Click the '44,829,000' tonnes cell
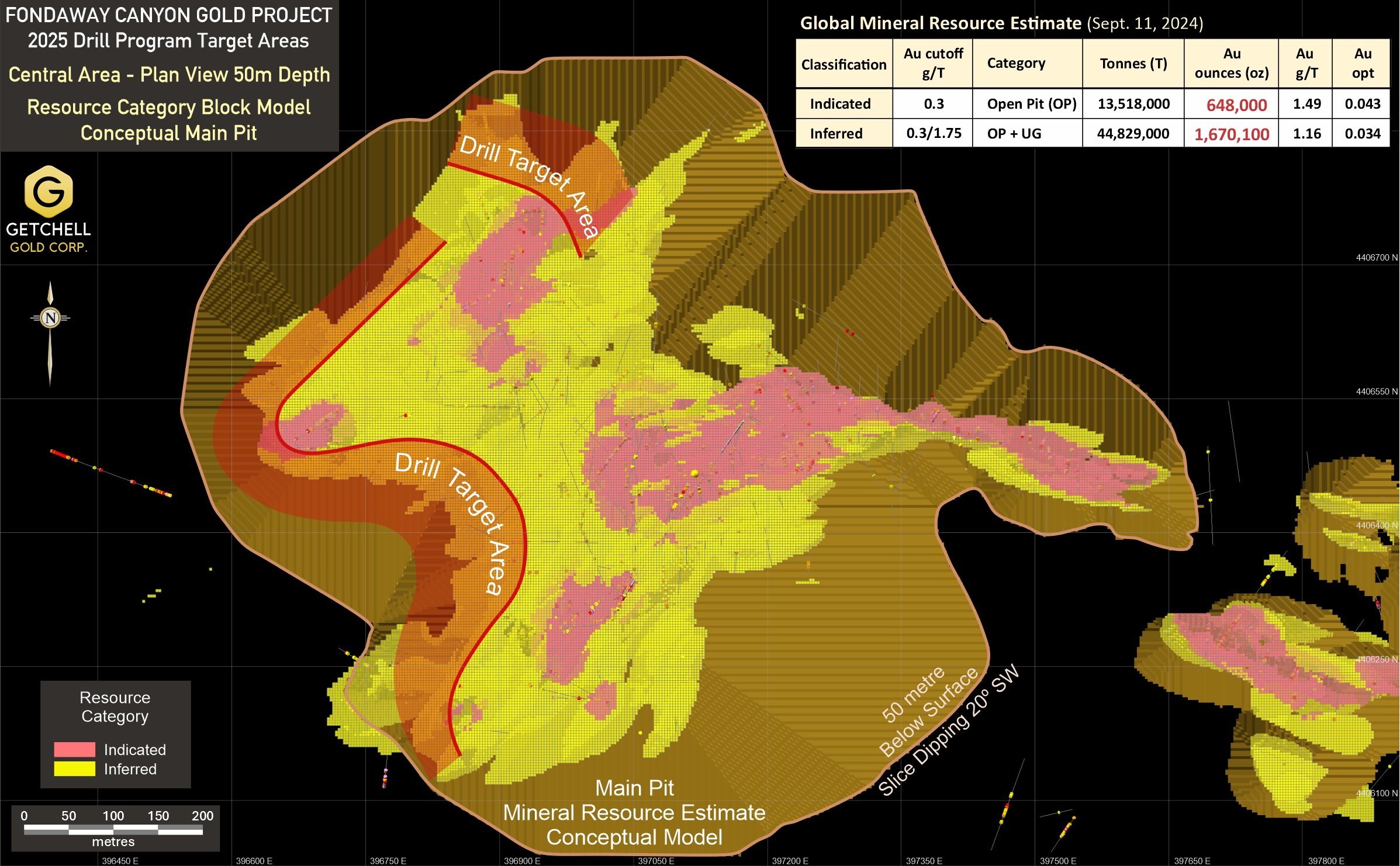 (x=1133, y=133)
